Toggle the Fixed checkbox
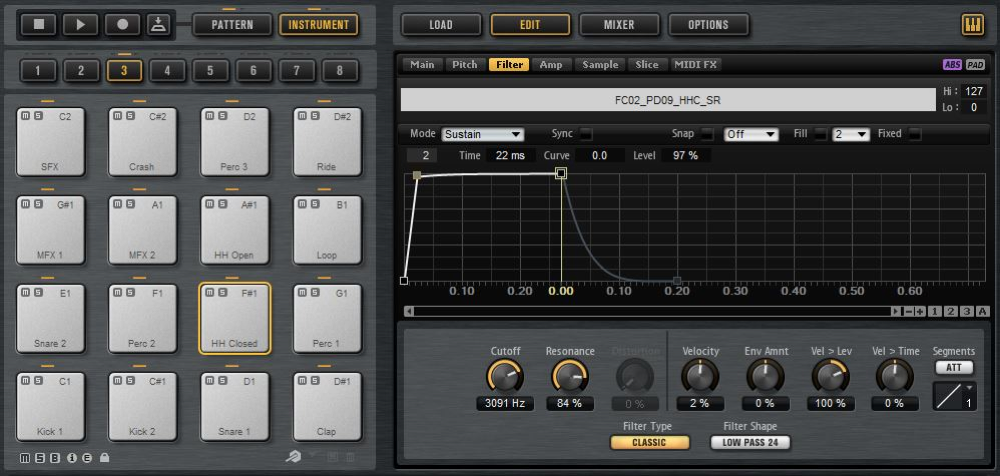The width and height of the screenshot is (1000, 476). coord(914,134)
